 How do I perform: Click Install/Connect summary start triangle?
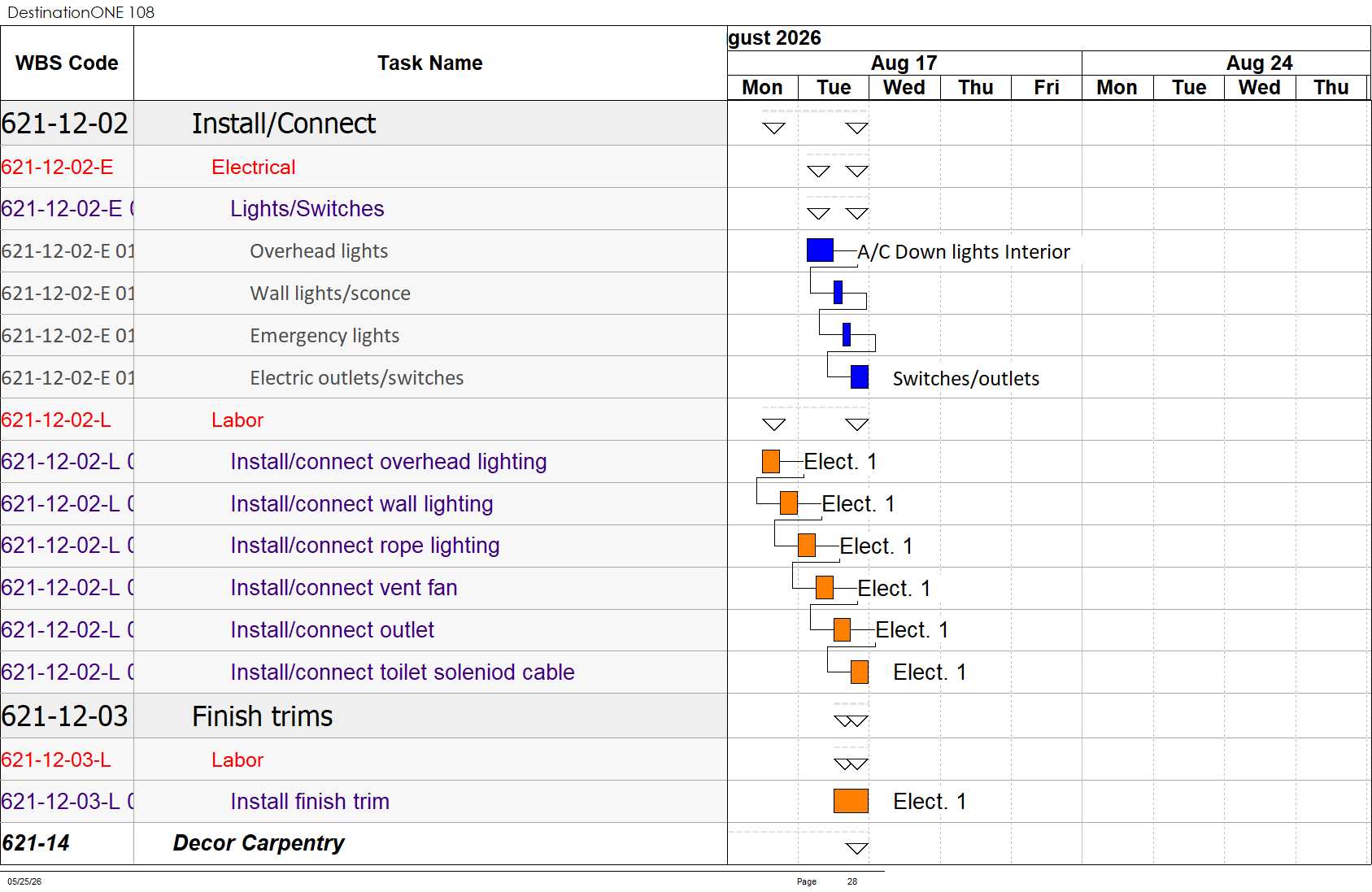pyautogui.click(x=773, y=128)
